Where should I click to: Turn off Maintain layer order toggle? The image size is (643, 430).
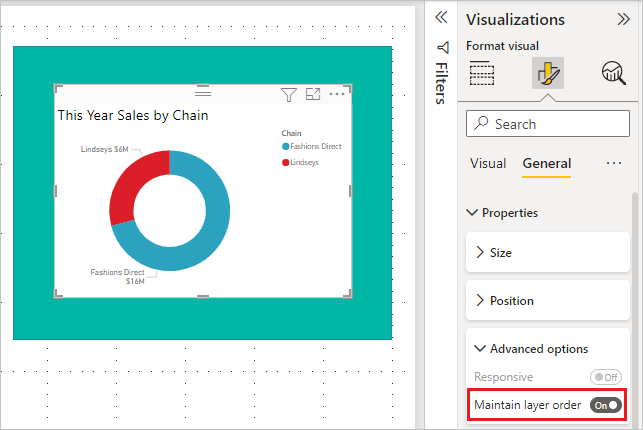coord(605,405)
